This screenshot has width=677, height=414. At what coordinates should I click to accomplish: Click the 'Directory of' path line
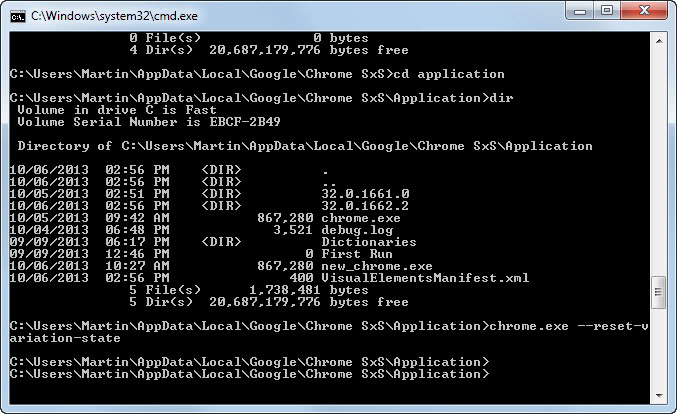point(305,146)
